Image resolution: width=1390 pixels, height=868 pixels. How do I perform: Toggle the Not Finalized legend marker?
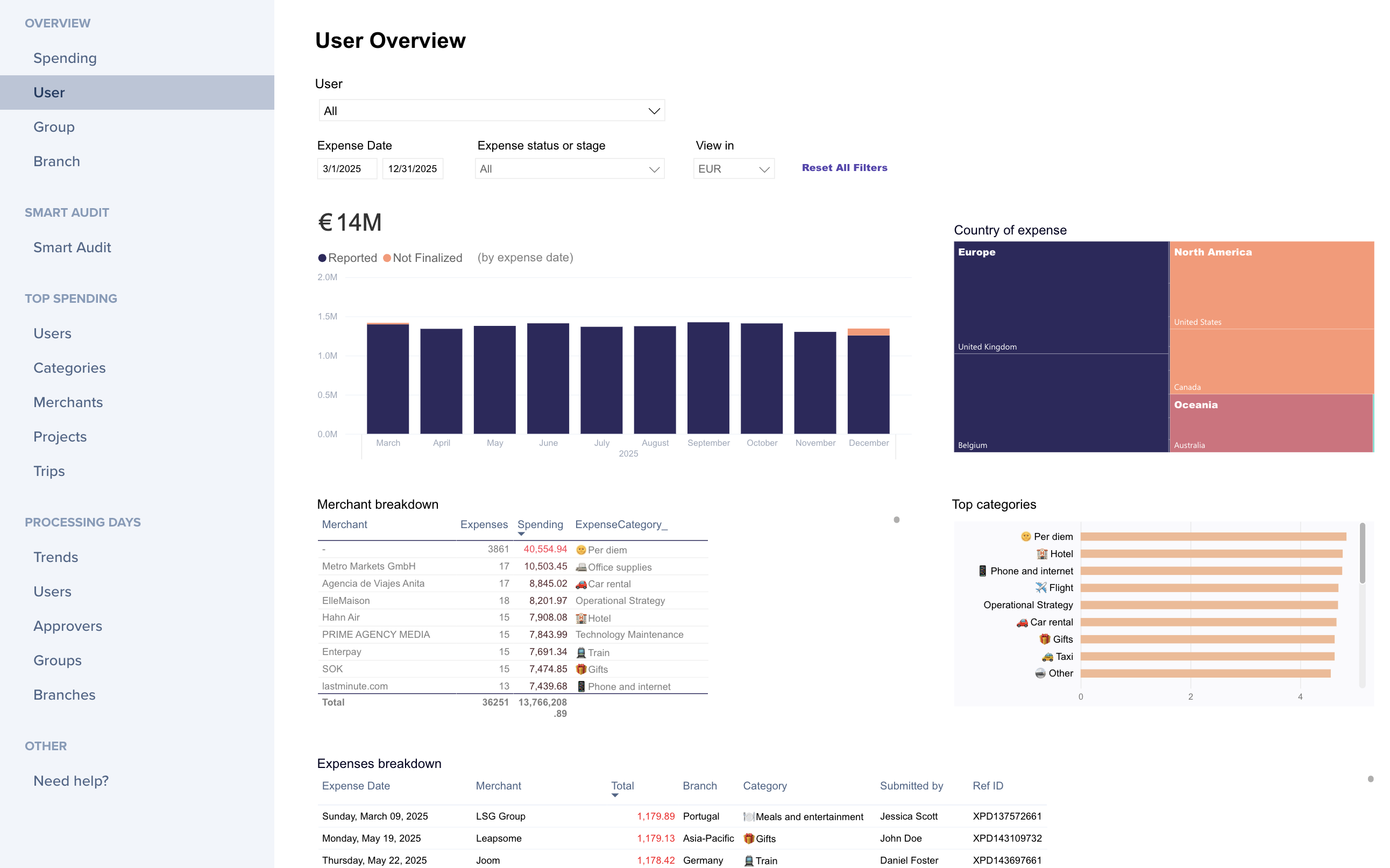pyautogui.click(x=387, y=258)
